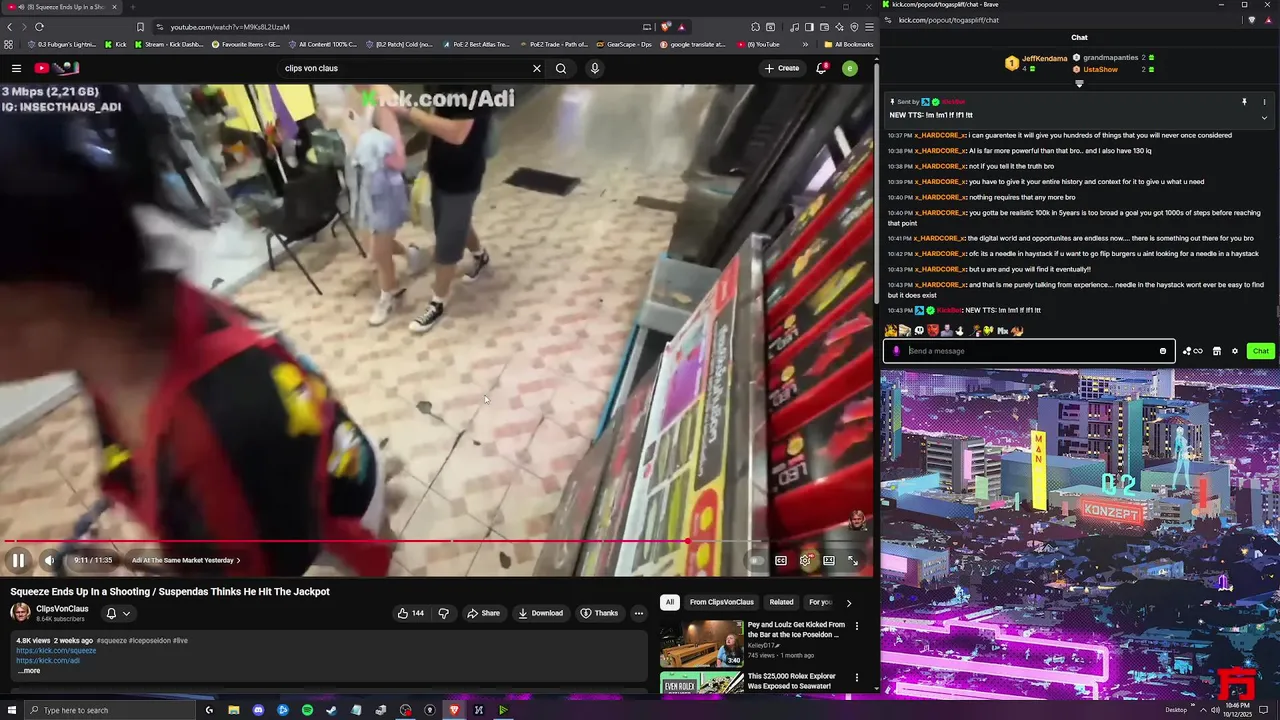Open the kick.com/squeeze description link
Image resolution: width=1280 pixels, height=720 pixels.
coord(56,651)
